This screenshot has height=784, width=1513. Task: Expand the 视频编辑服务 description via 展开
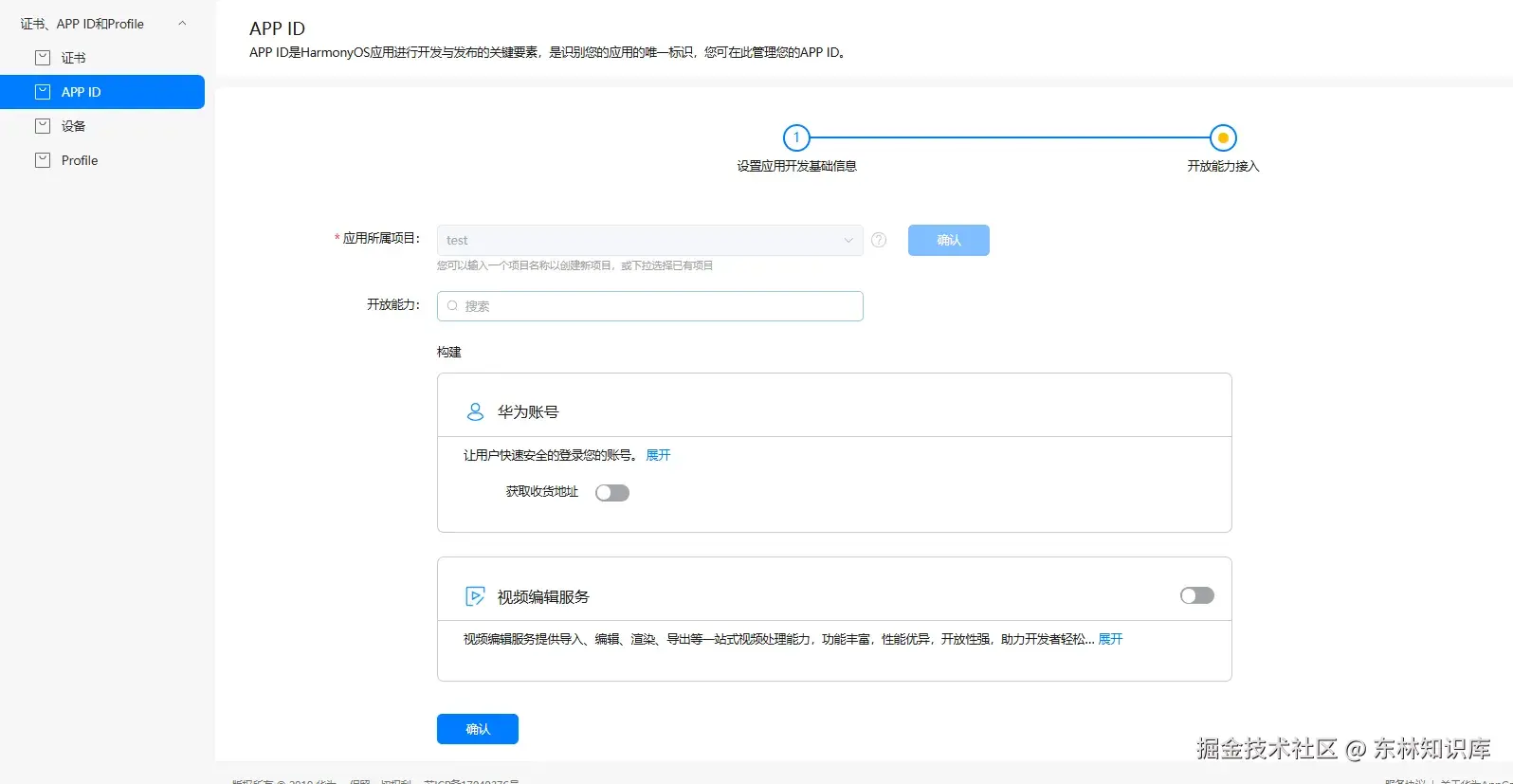pos(1110,639)
